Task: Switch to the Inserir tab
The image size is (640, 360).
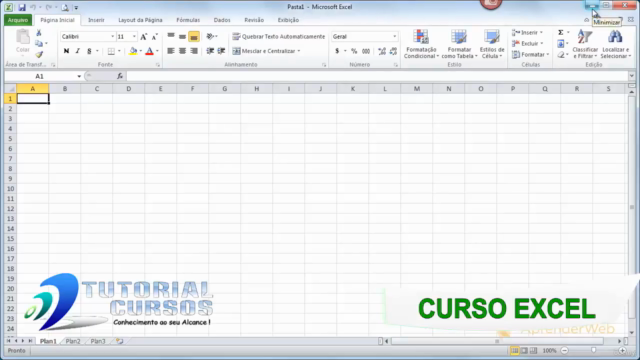Action: pyautogui.click(x=96, y=20)
